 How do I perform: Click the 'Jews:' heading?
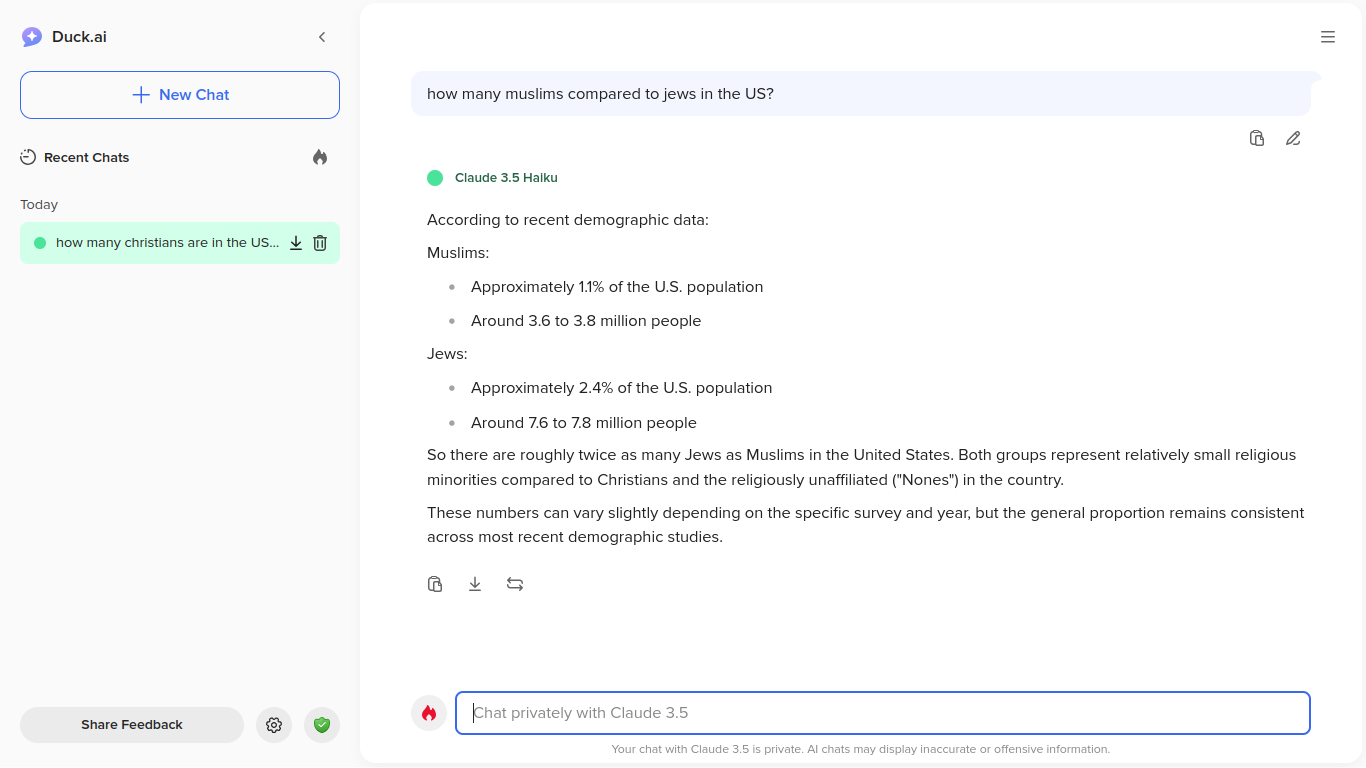click(x=447, y=354)
